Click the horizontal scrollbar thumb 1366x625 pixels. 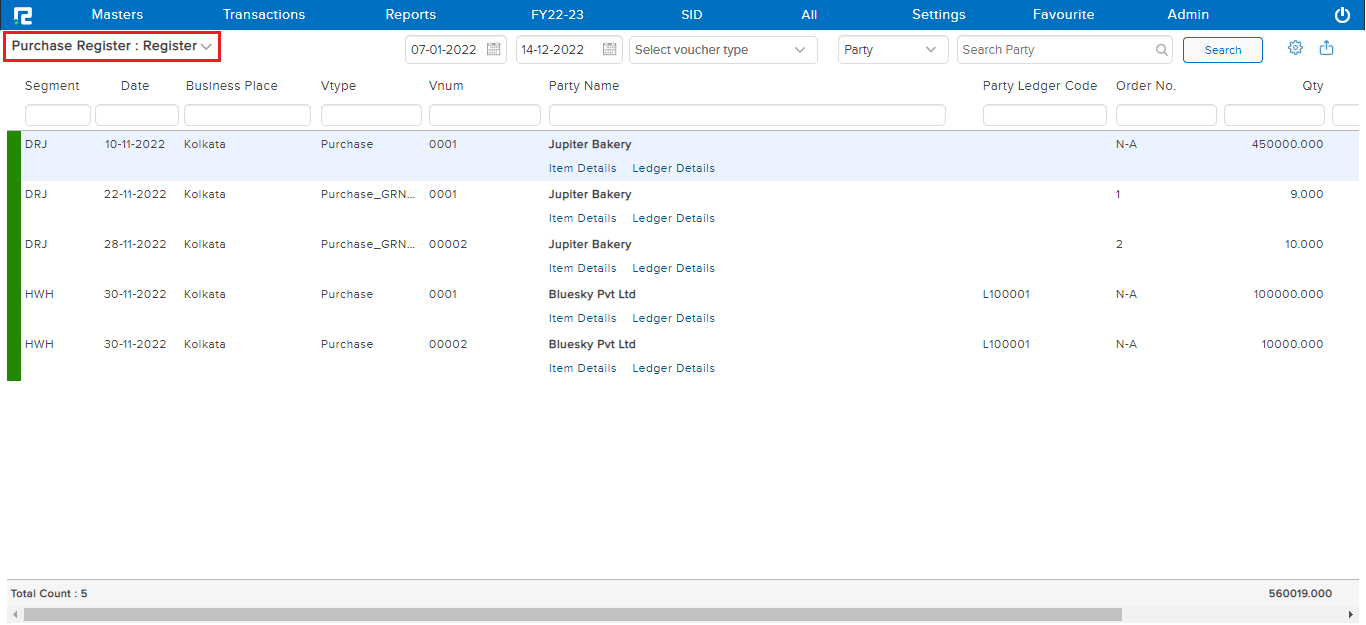(572, 614)
